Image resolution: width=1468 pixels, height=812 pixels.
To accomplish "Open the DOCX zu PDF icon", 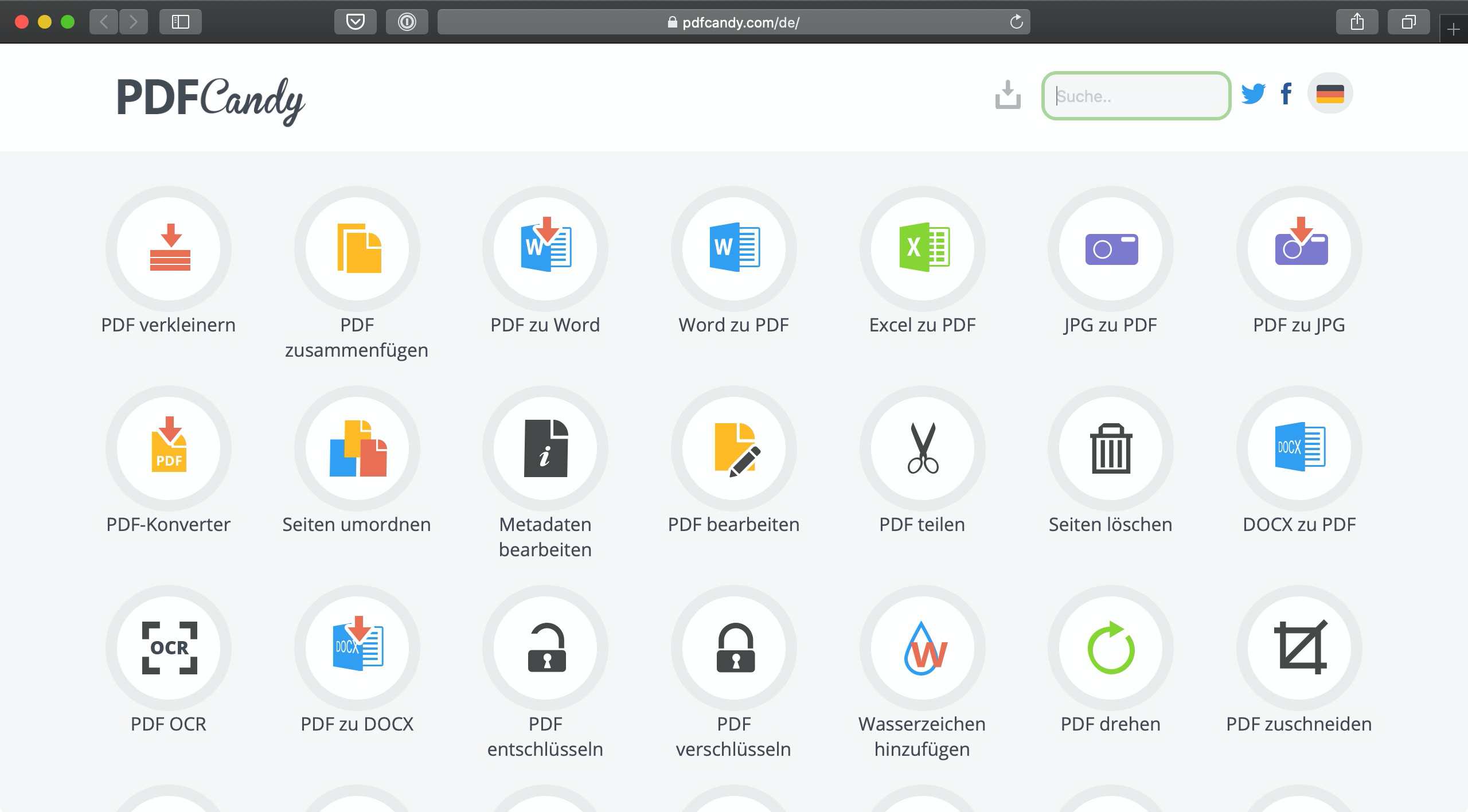I will pos(1299,448).
